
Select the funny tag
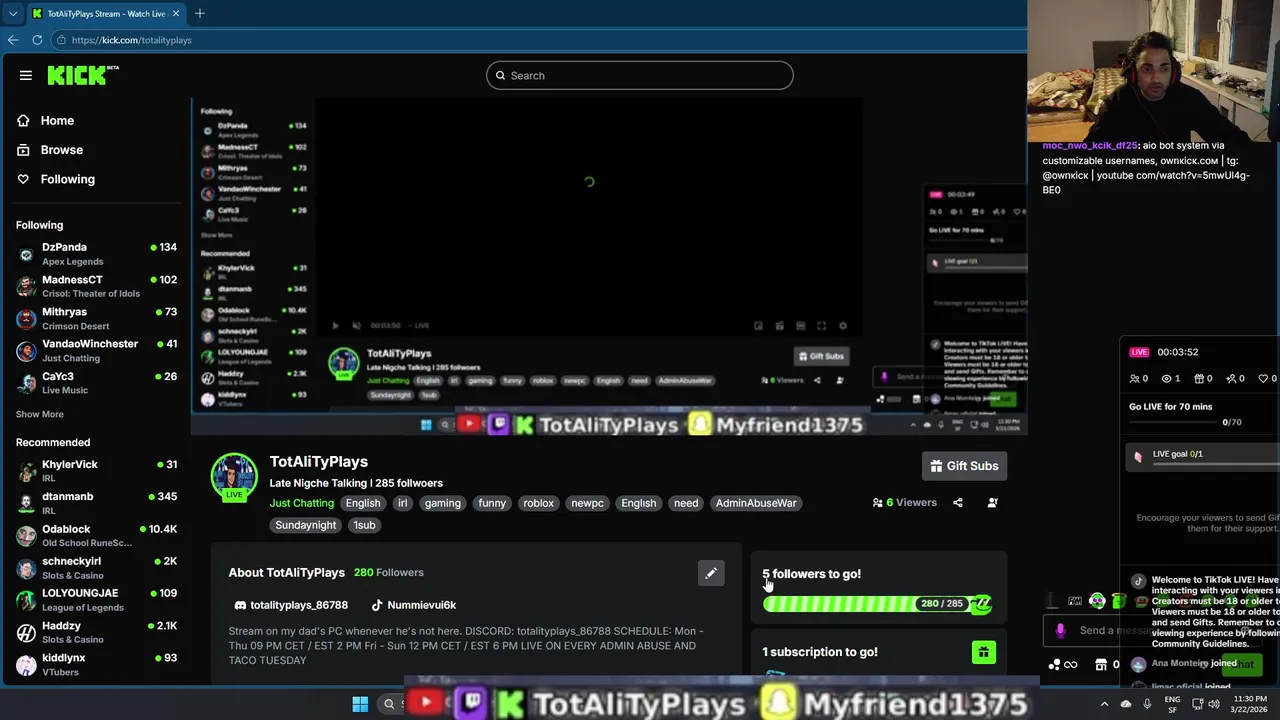point(492,503)
